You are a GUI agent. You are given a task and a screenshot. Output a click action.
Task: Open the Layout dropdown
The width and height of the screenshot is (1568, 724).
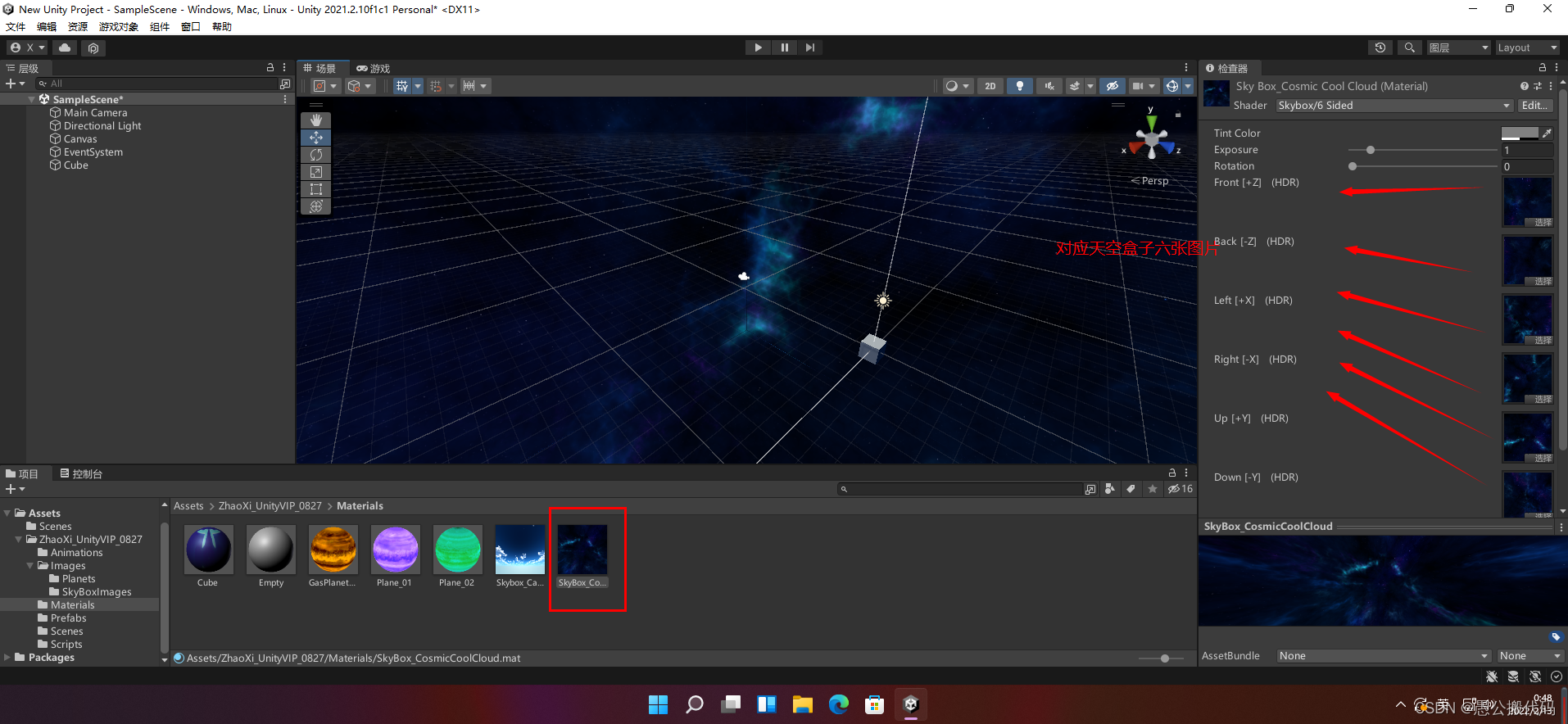1528,48
